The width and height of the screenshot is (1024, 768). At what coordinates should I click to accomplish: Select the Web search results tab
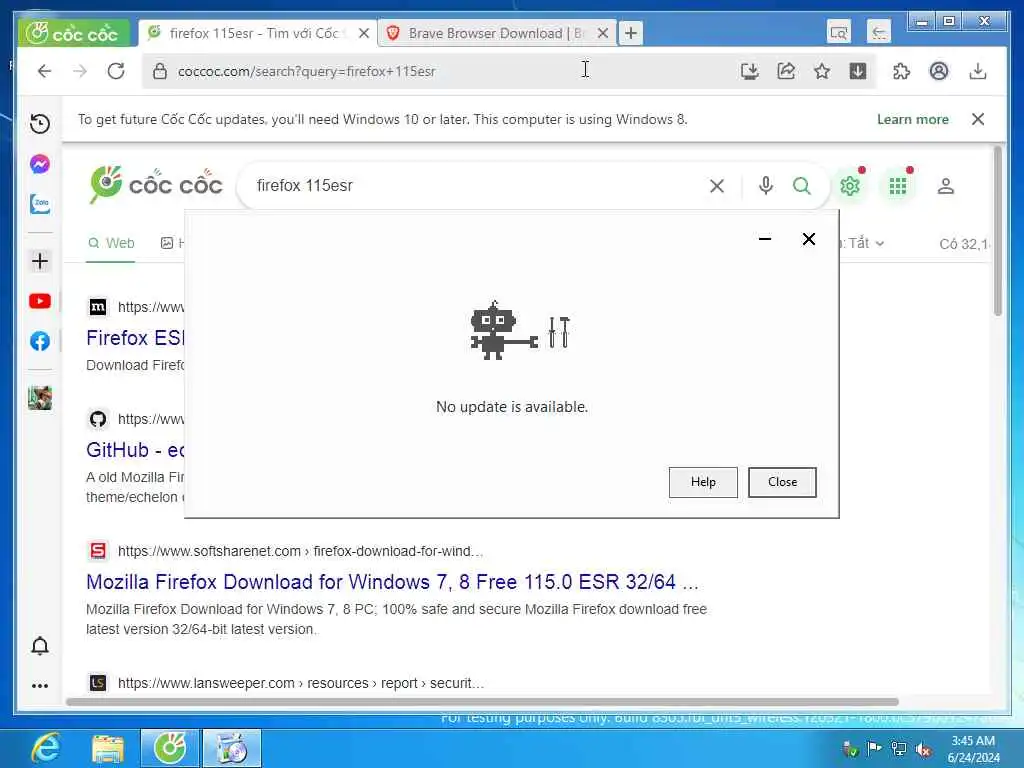point(111,244)
